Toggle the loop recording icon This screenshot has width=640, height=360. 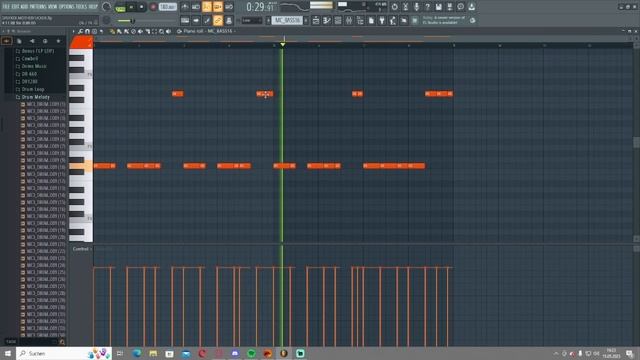point(229,7)
